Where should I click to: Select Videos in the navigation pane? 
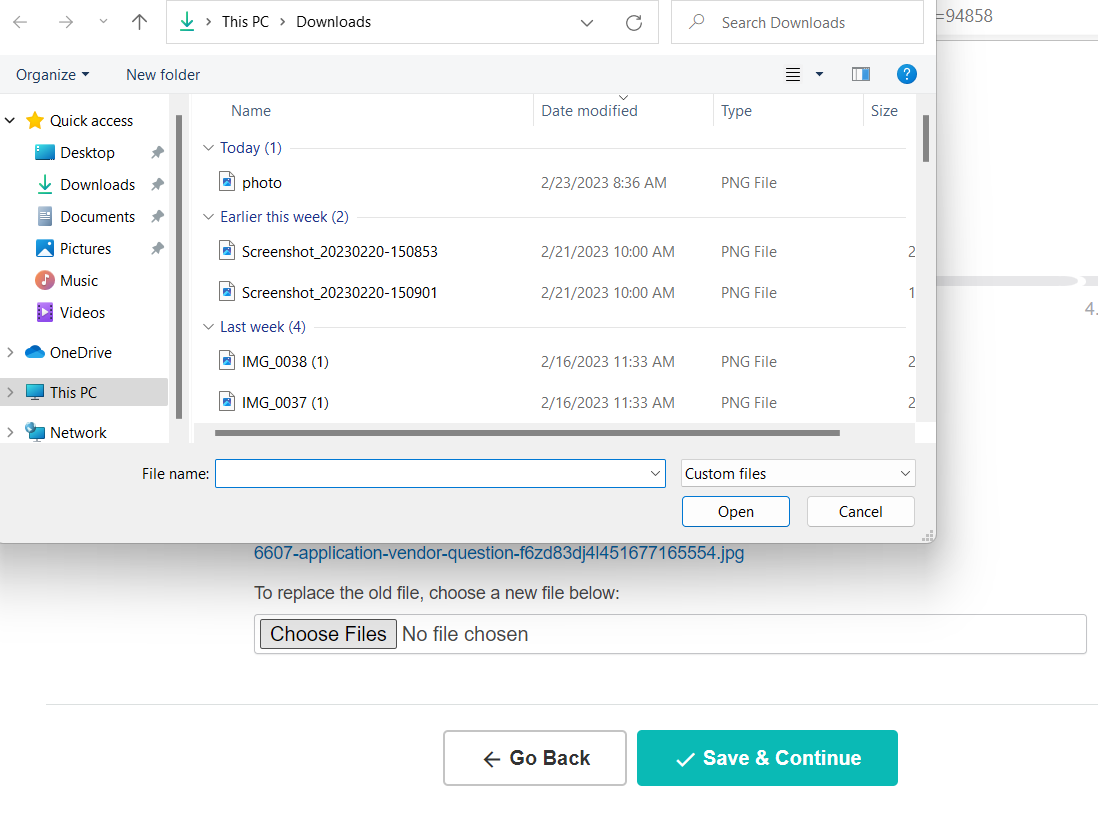pyautogui.click(x=83, y=313)
